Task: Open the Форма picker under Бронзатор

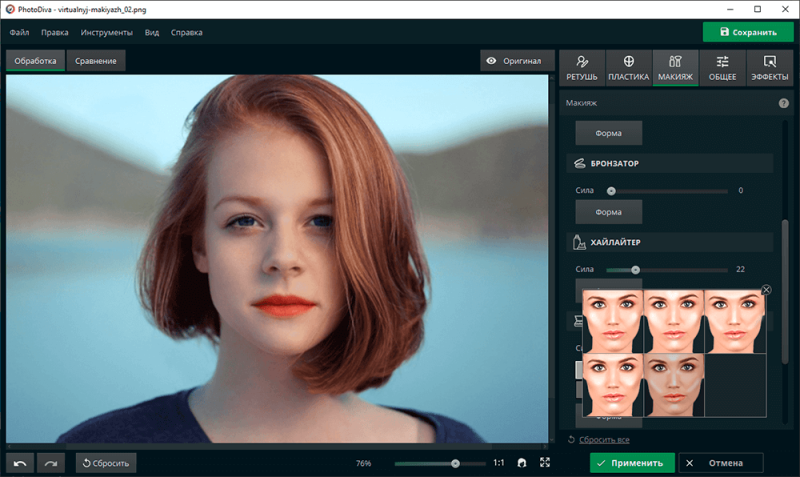Action: [x=608, y=212]
